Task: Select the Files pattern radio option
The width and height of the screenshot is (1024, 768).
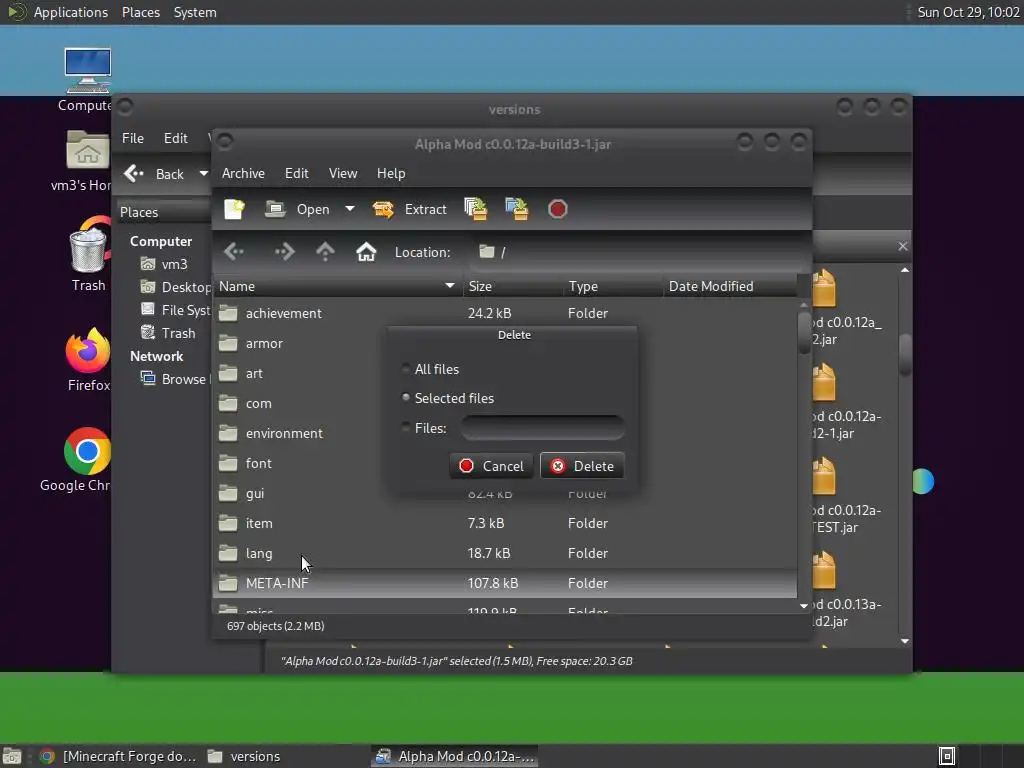Action: [x=406, y=428]
